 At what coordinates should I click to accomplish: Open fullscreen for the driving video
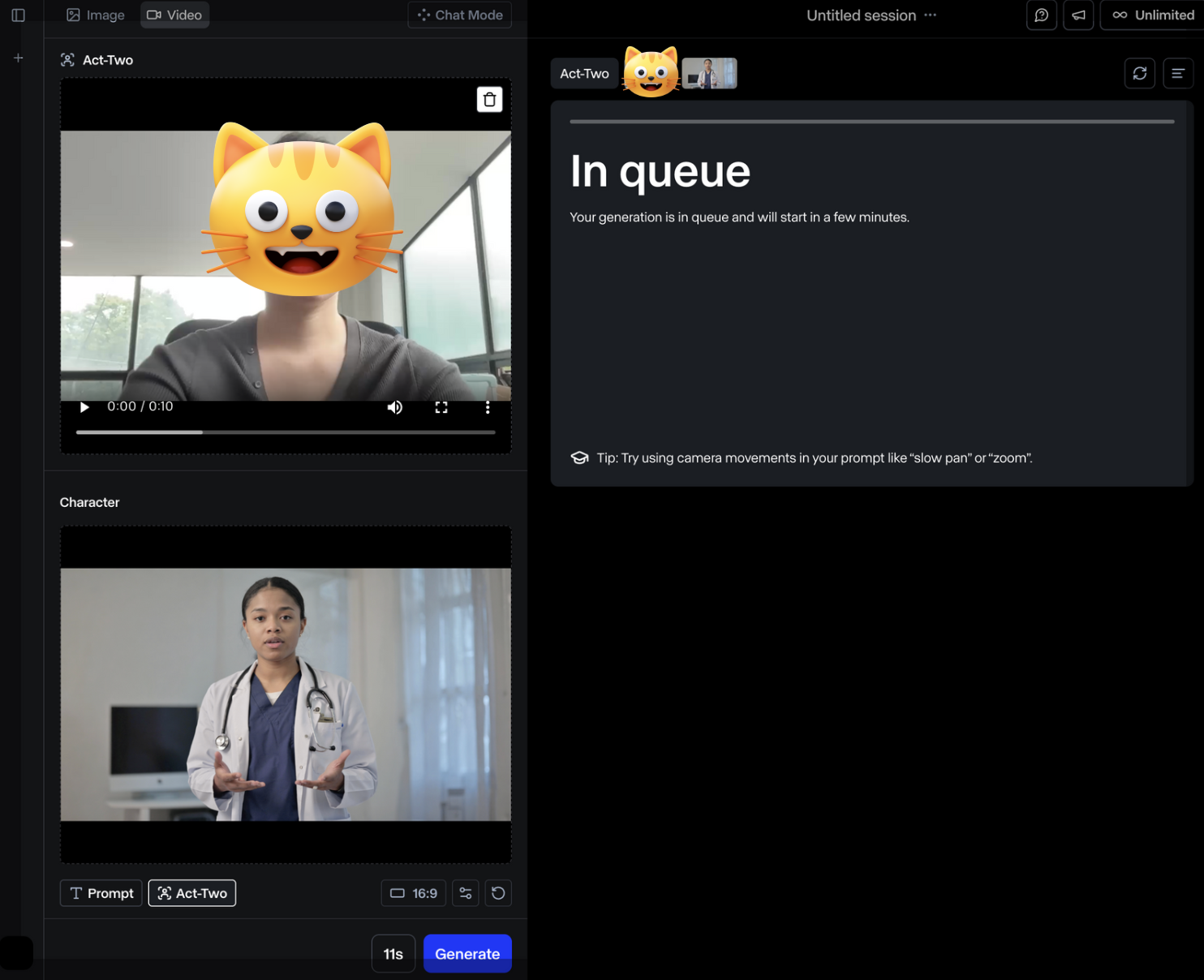coord(441,407)
